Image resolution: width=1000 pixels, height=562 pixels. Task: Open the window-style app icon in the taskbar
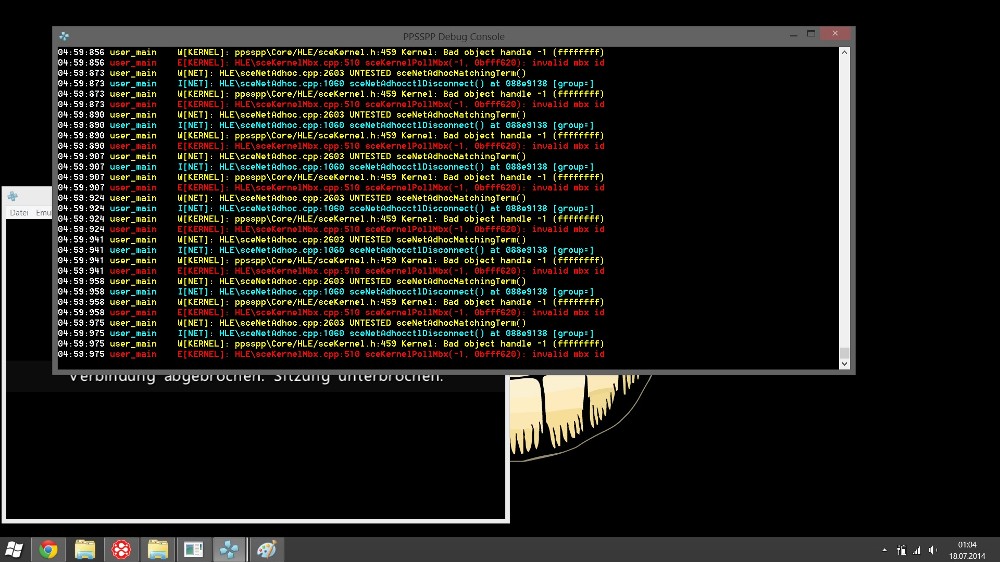pos(193,549)
